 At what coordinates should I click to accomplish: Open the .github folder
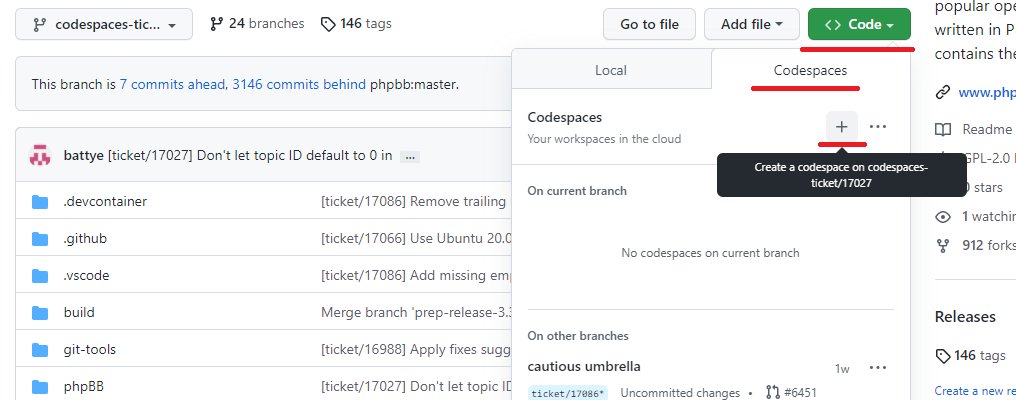[x=85, y=239]
